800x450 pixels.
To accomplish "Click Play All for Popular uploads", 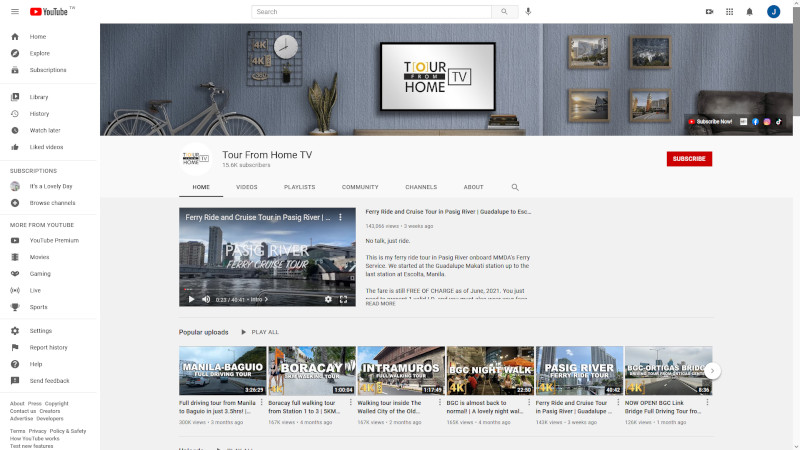I will [x=259, y=332].
